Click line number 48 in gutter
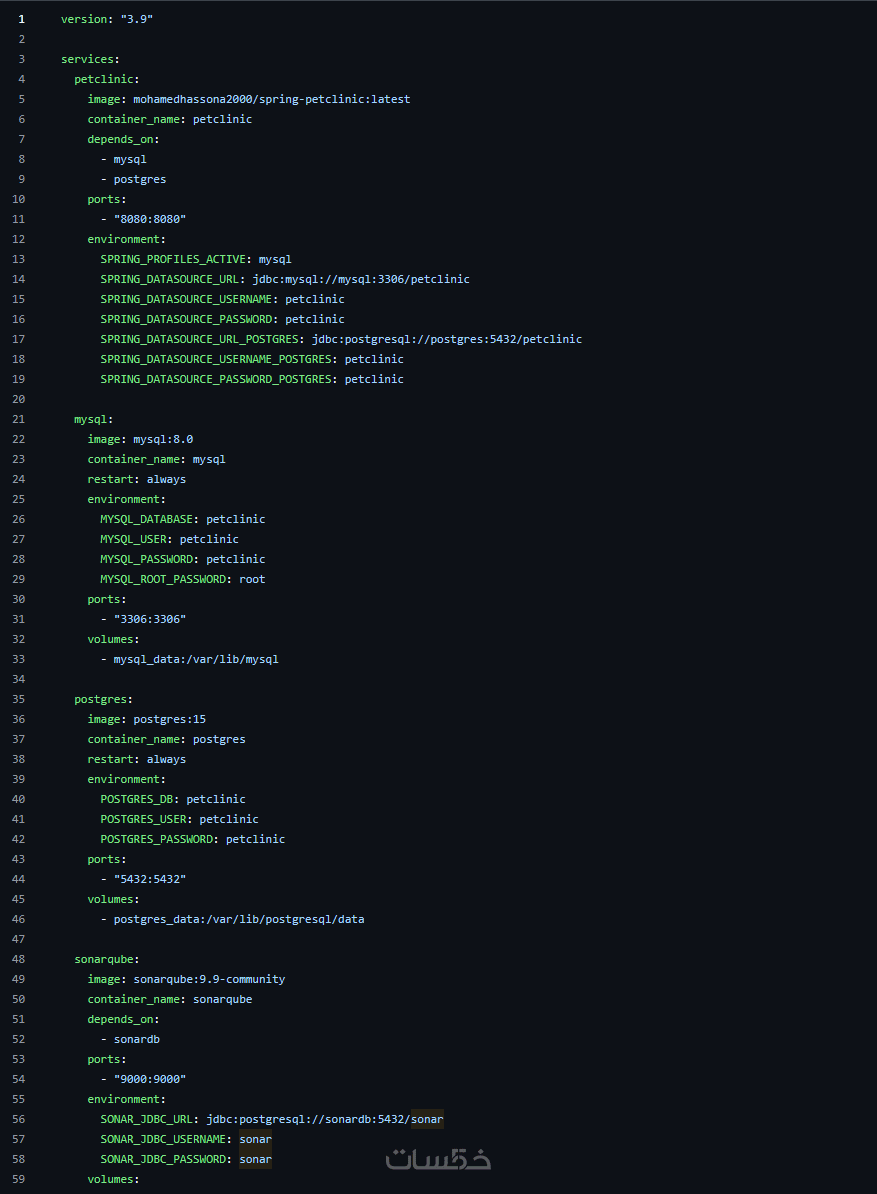Screen dimensions: 877x1194 click(21, 959)
